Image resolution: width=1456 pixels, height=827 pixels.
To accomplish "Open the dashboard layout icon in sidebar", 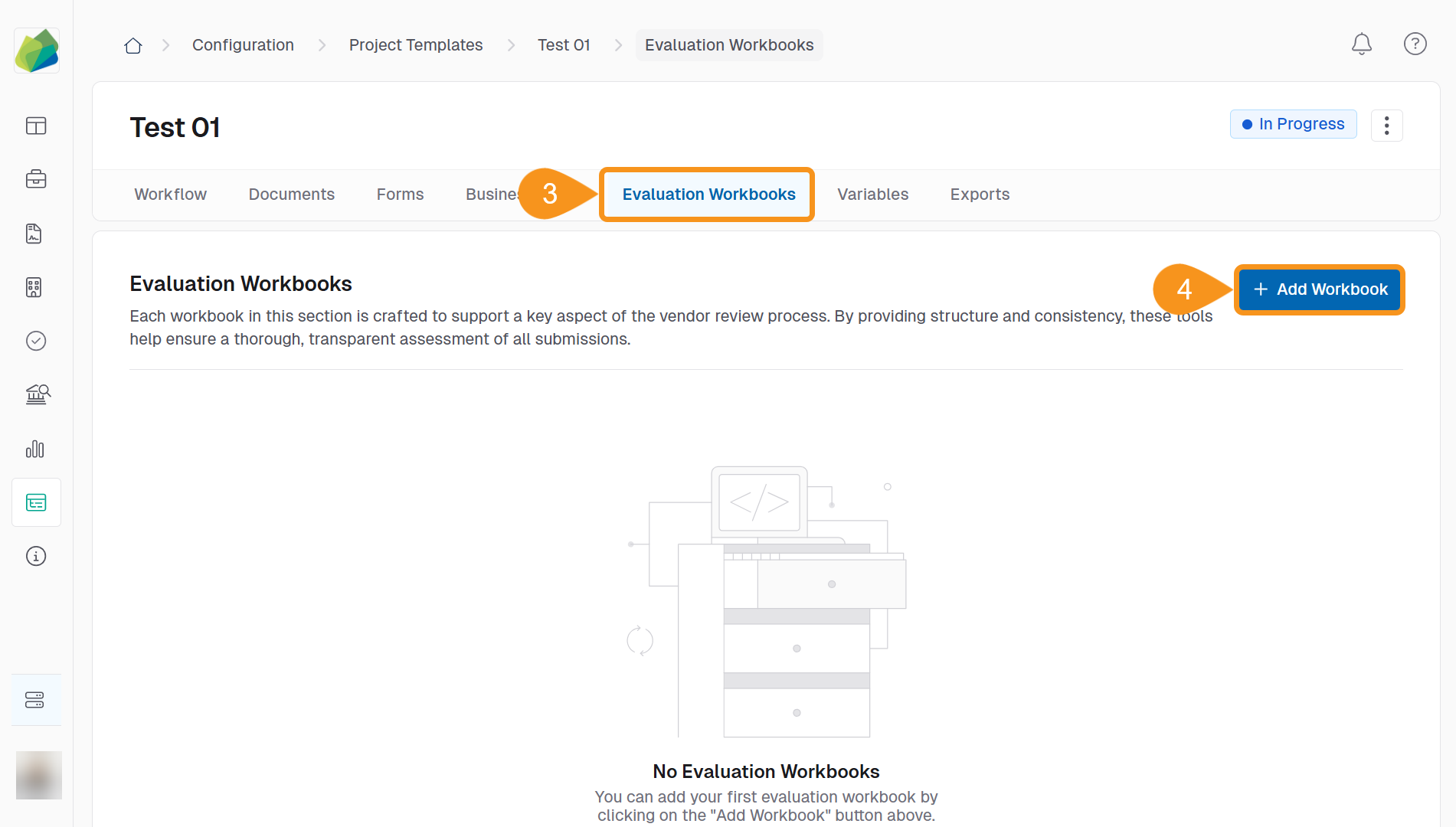I will coord(36,126).
